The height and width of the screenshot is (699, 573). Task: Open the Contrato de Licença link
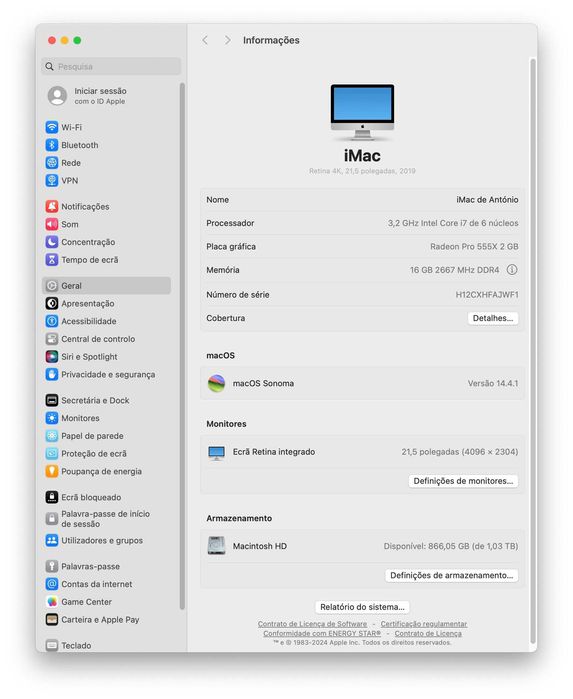click(x=428, y=633)
